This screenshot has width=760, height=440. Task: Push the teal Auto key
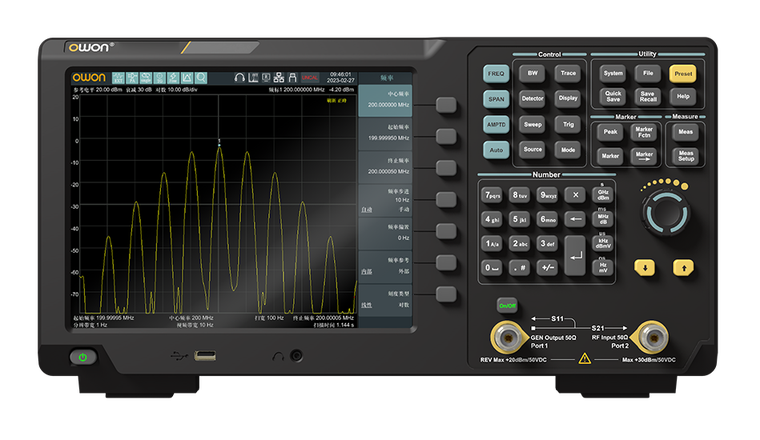point(496,150)
